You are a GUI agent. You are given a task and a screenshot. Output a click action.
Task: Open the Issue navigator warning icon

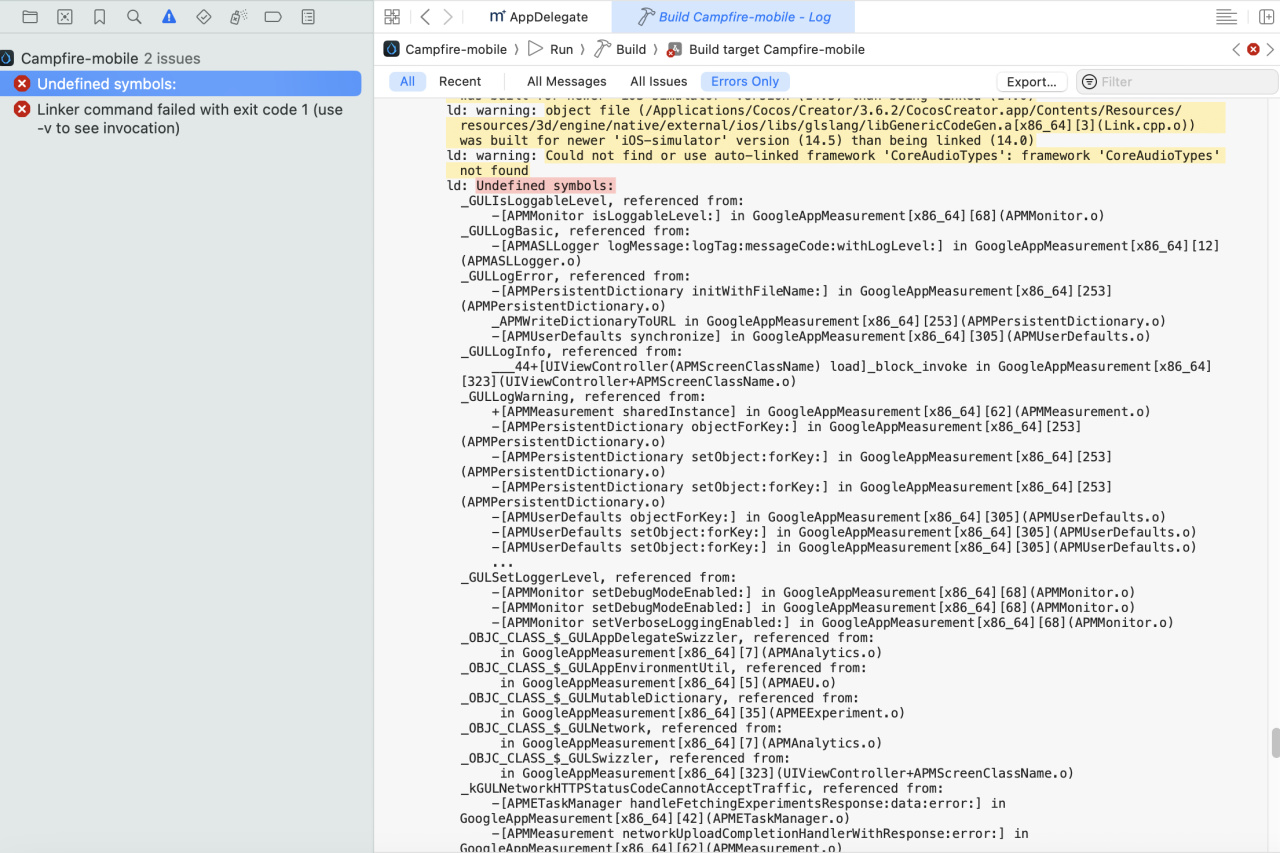tap(168, 16)
